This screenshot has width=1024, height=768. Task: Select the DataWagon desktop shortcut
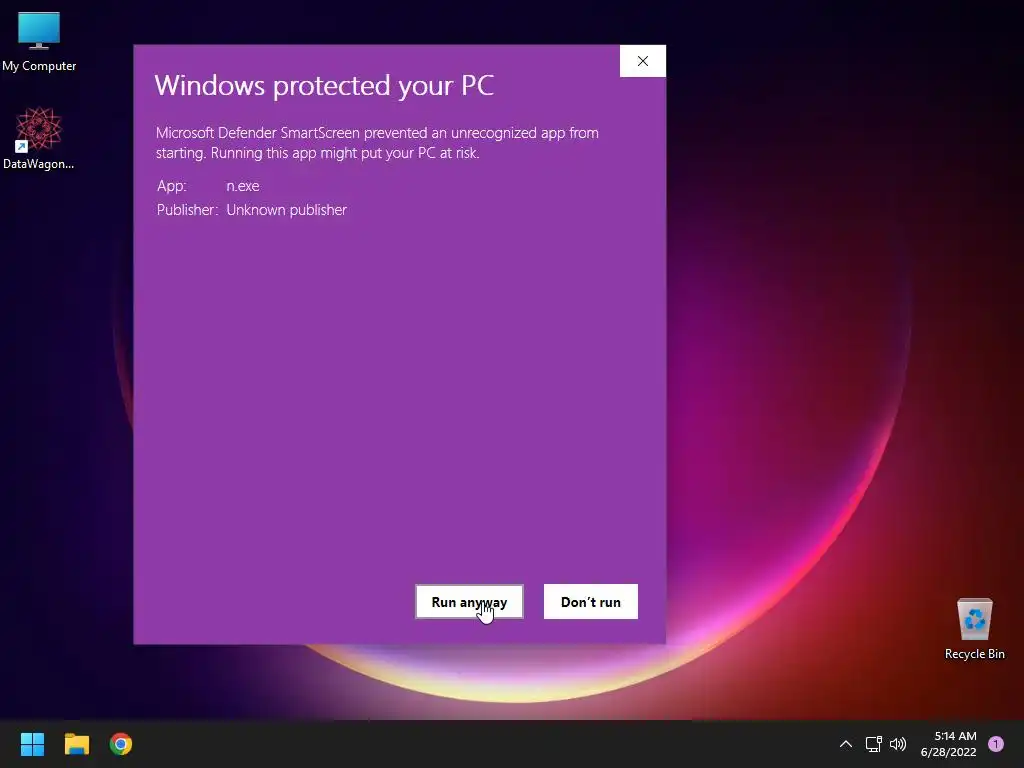pos(39,138)
